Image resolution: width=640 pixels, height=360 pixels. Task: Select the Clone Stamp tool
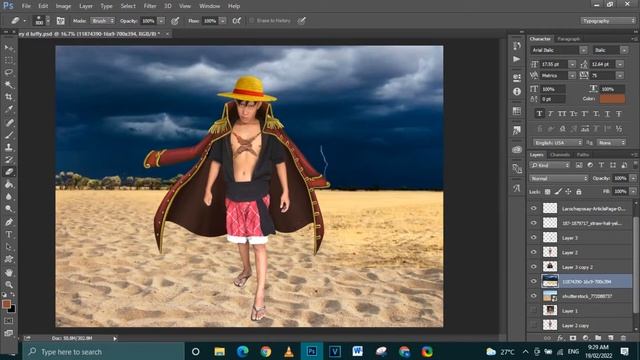click(9, 147)
